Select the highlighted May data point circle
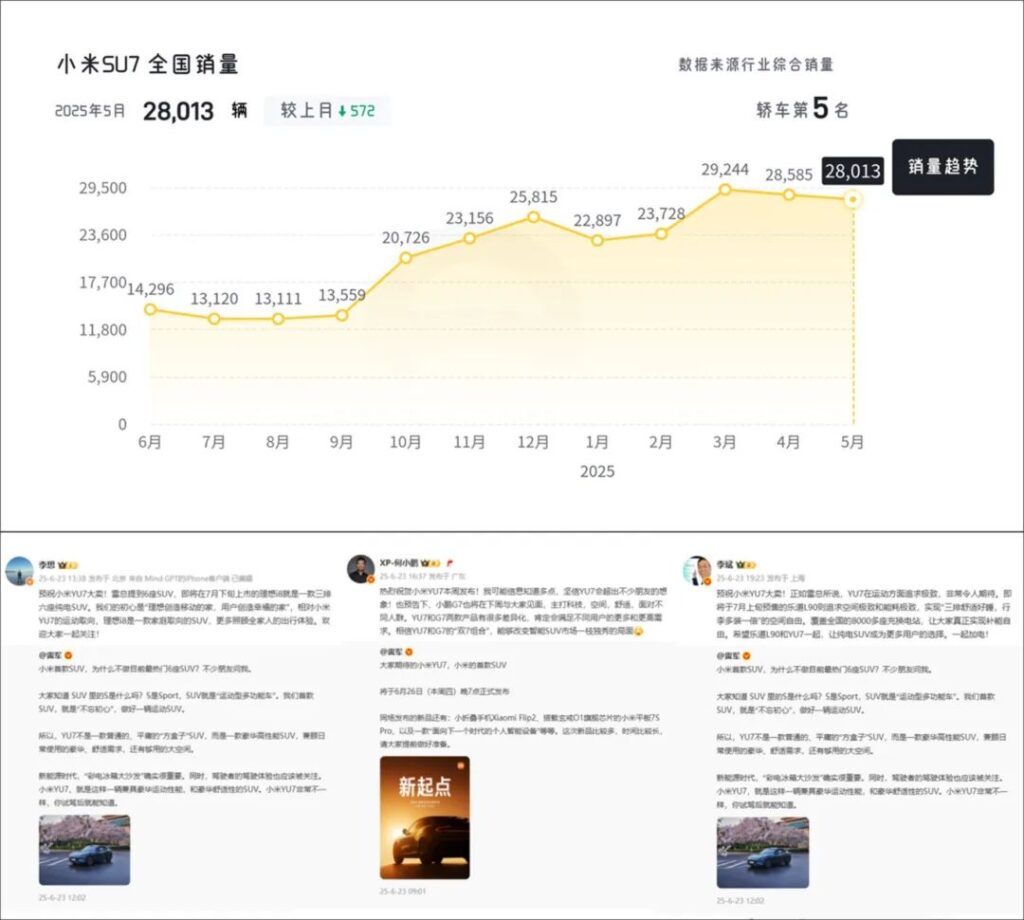Viewport: 1024px width, 920px height. click(853, 200)
